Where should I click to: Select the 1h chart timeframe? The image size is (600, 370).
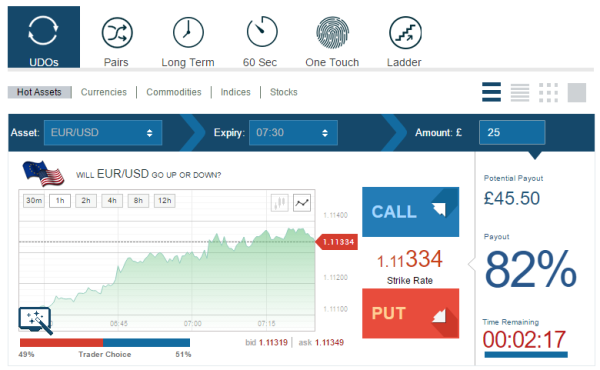(60, 200)
